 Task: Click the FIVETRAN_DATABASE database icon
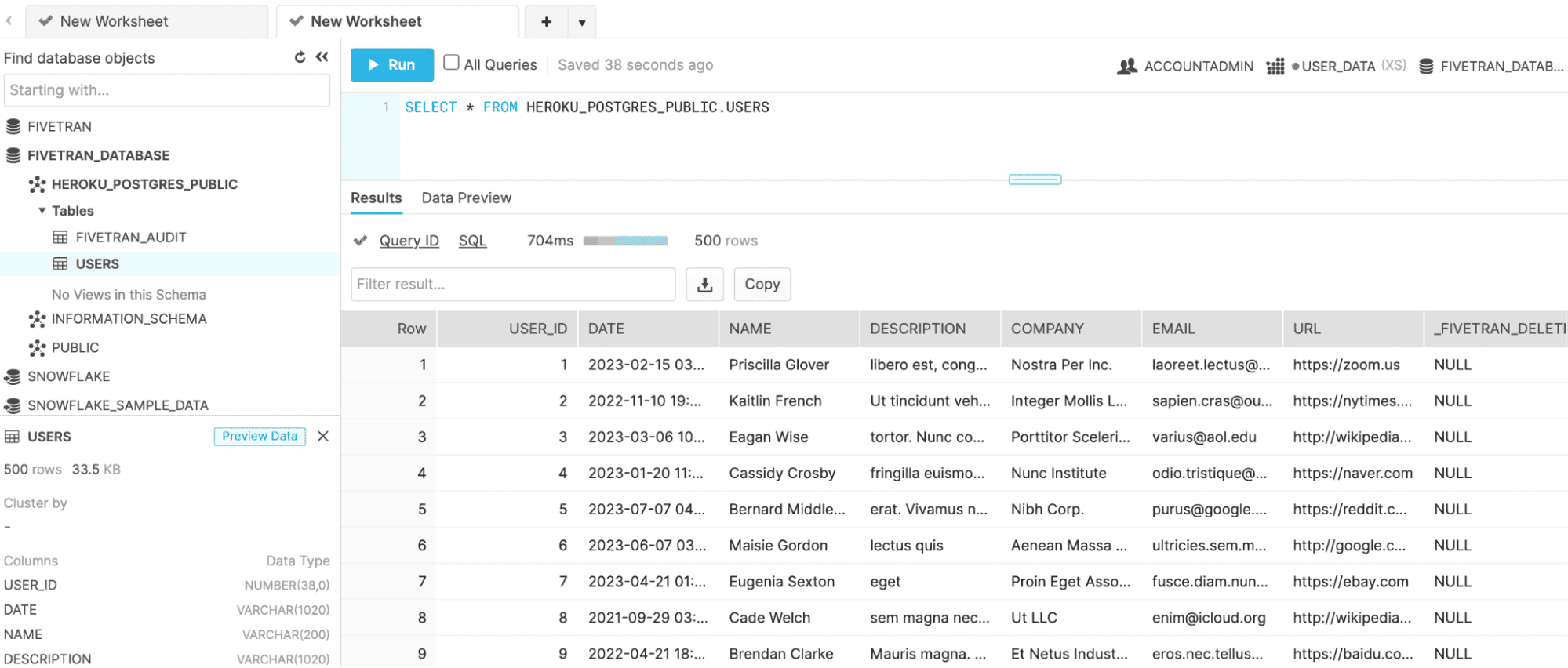(x=13, y=155)
